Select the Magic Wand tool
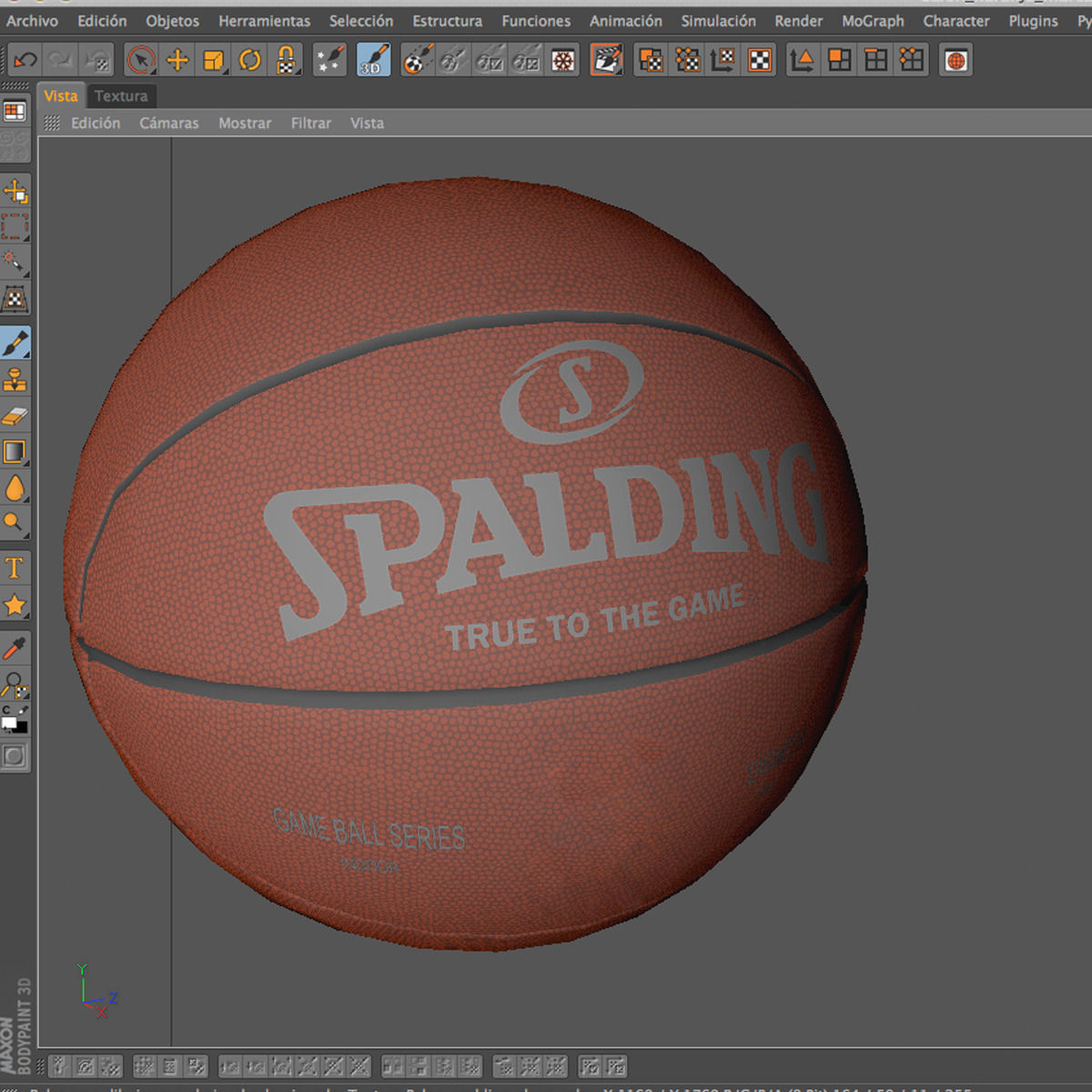 pos(15,263)
